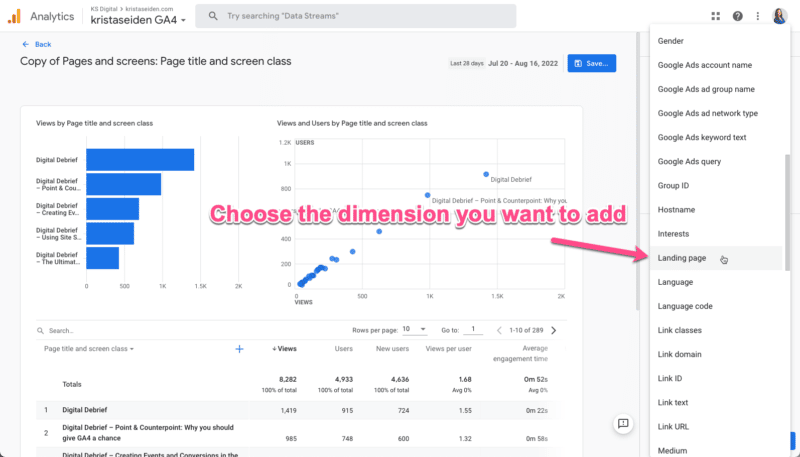Open the three-dot more options menu
800x457 pixels.
pyautogui.click(x=758, y=16)
